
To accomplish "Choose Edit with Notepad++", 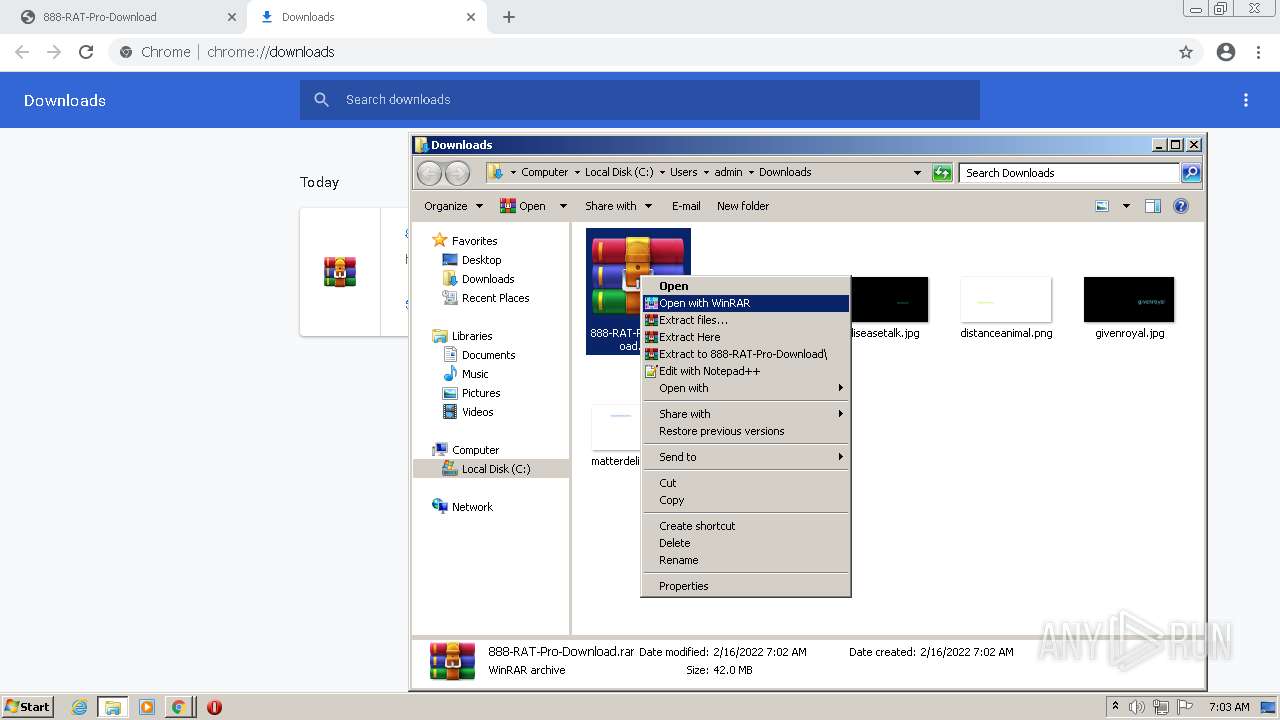I will pos(746,371).
